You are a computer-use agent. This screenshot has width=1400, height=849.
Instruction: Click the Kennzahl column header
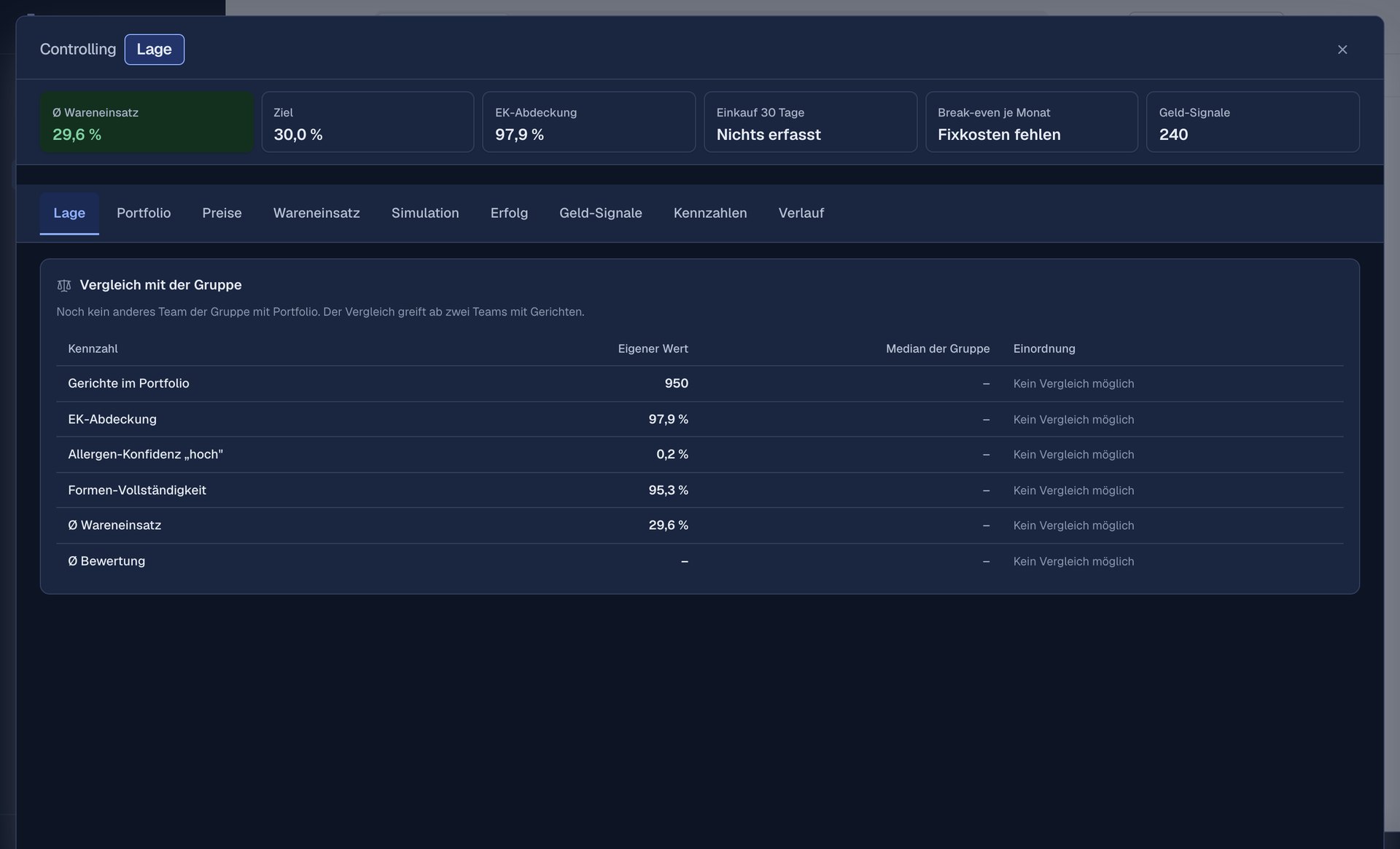93,348
